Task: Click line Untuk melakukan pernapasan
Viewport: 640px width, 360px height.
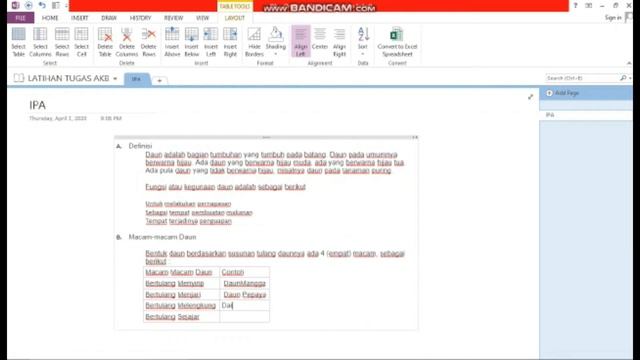Action: [x=188, y=204]
